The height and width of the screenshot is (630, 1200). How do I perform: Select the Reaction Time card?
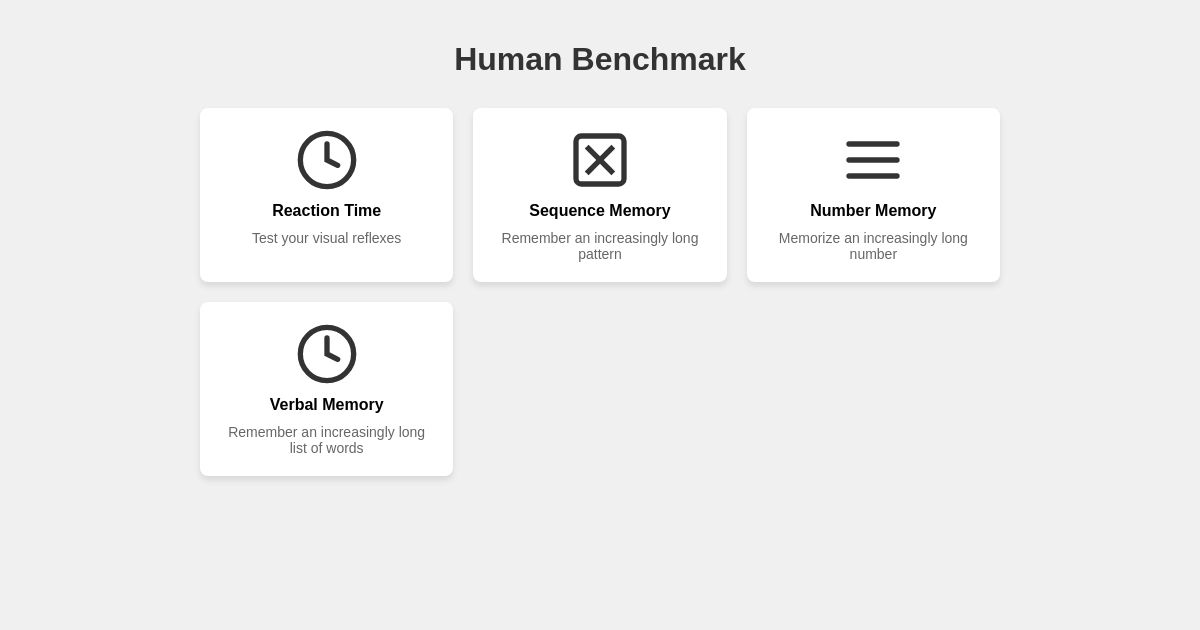coord(327,195)
